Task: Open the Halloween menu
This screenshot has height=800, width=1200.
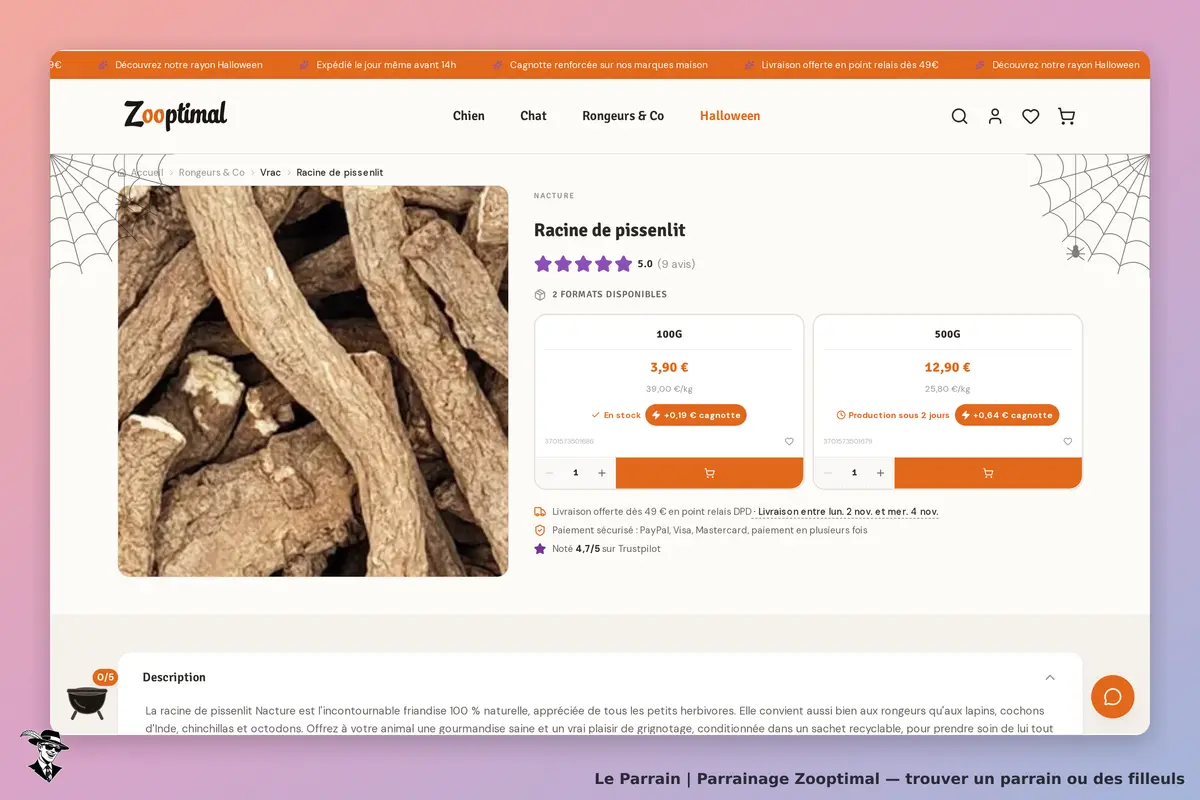Action: 730,116
